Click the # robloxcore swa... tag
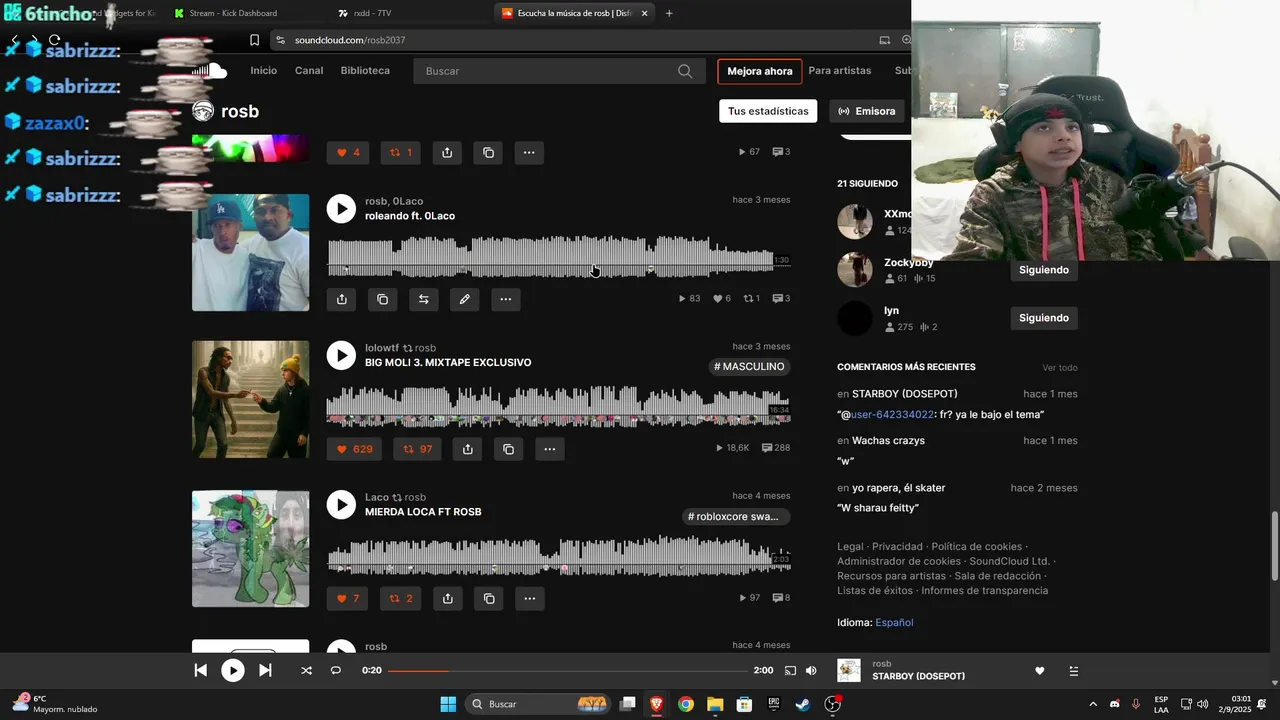Viewport: 1280px width, 720px height. pyautogui.click(x=738, y=517)
